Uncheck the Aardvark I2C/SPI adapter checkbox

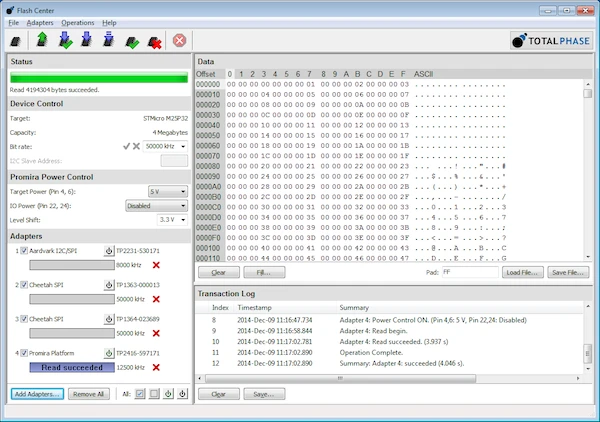(24, 251)
